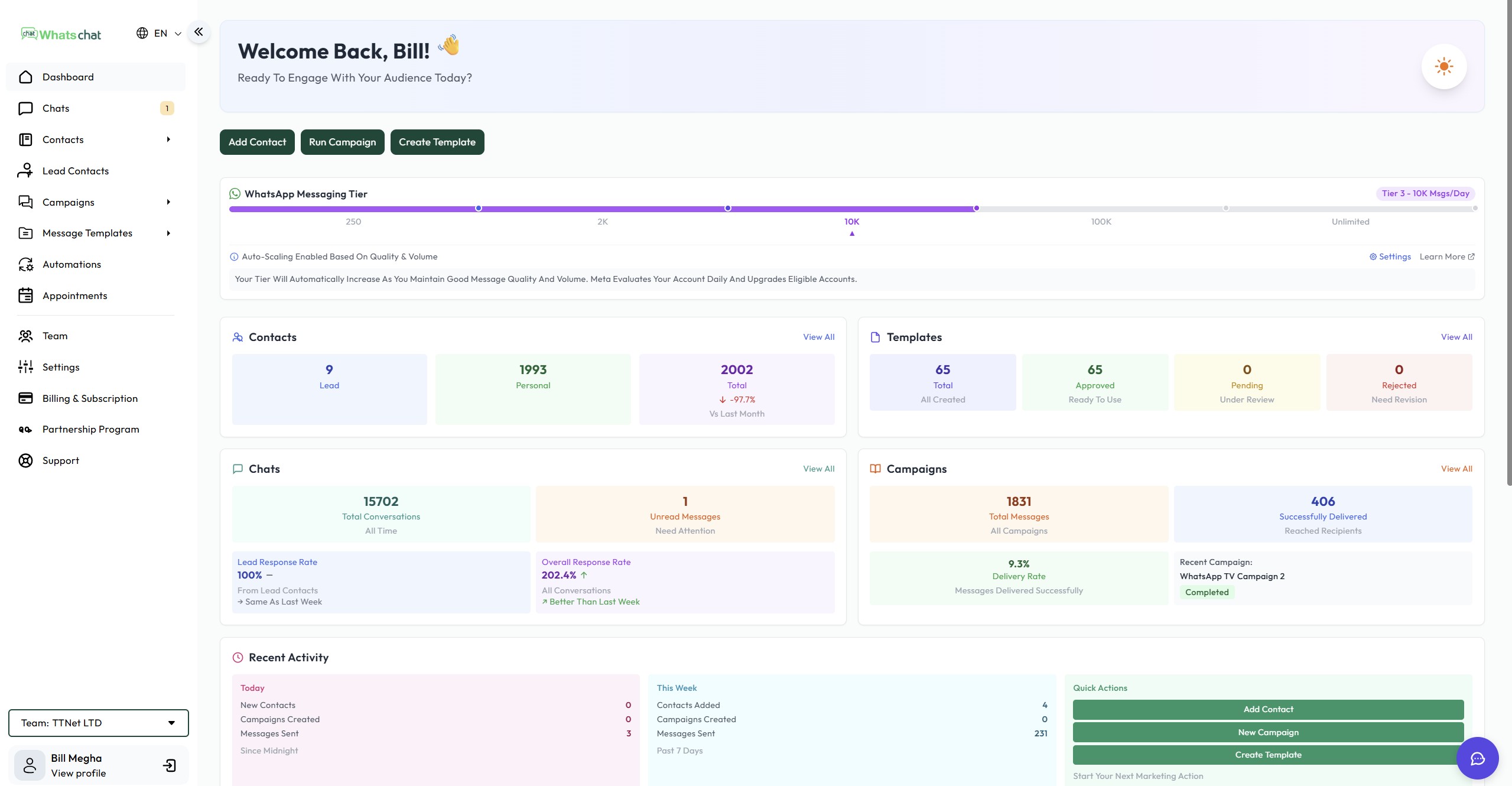Click the Unread Messages stat card
Screen dimensions: 1512x786
click(x=685, y=514)
